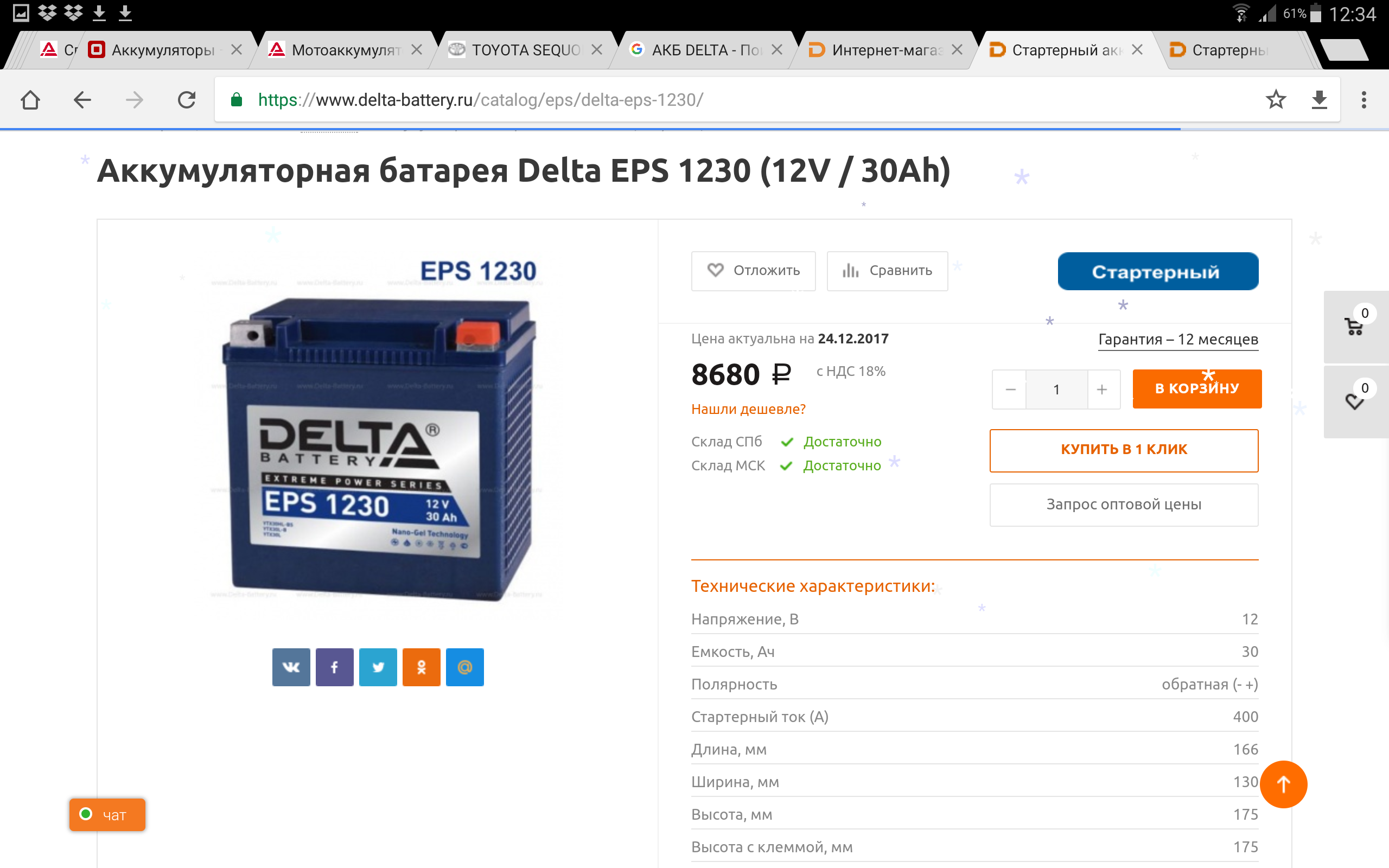This screenshot has height=868, width=1389.
Task: Switch to the АКБ DELTA Google tab
Action: click(705, 50)
